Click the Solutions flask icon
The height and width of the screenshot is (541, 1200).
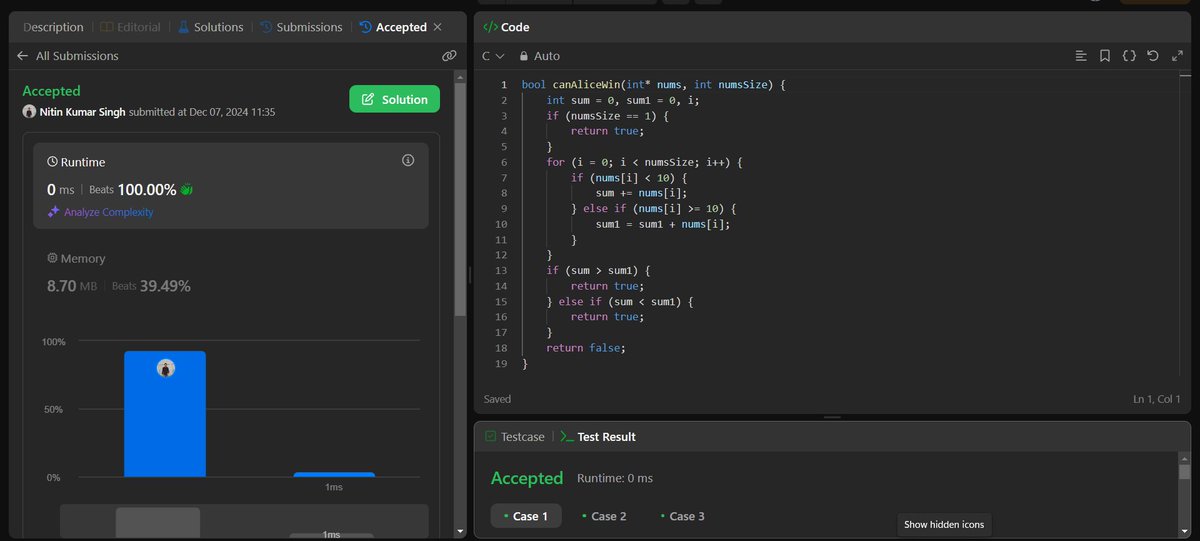click(x=183, y=27)
